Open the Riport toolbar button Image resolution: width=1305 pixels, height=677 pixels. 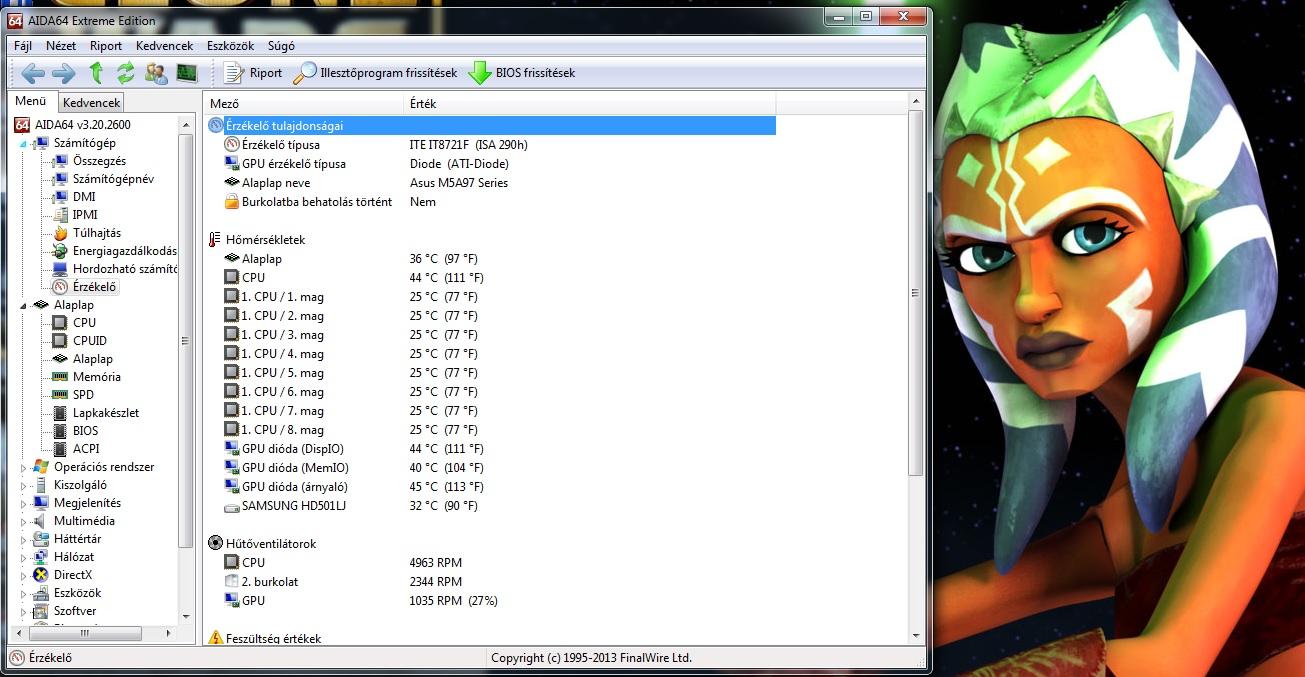pyautogui.click(x=253, y=73)
